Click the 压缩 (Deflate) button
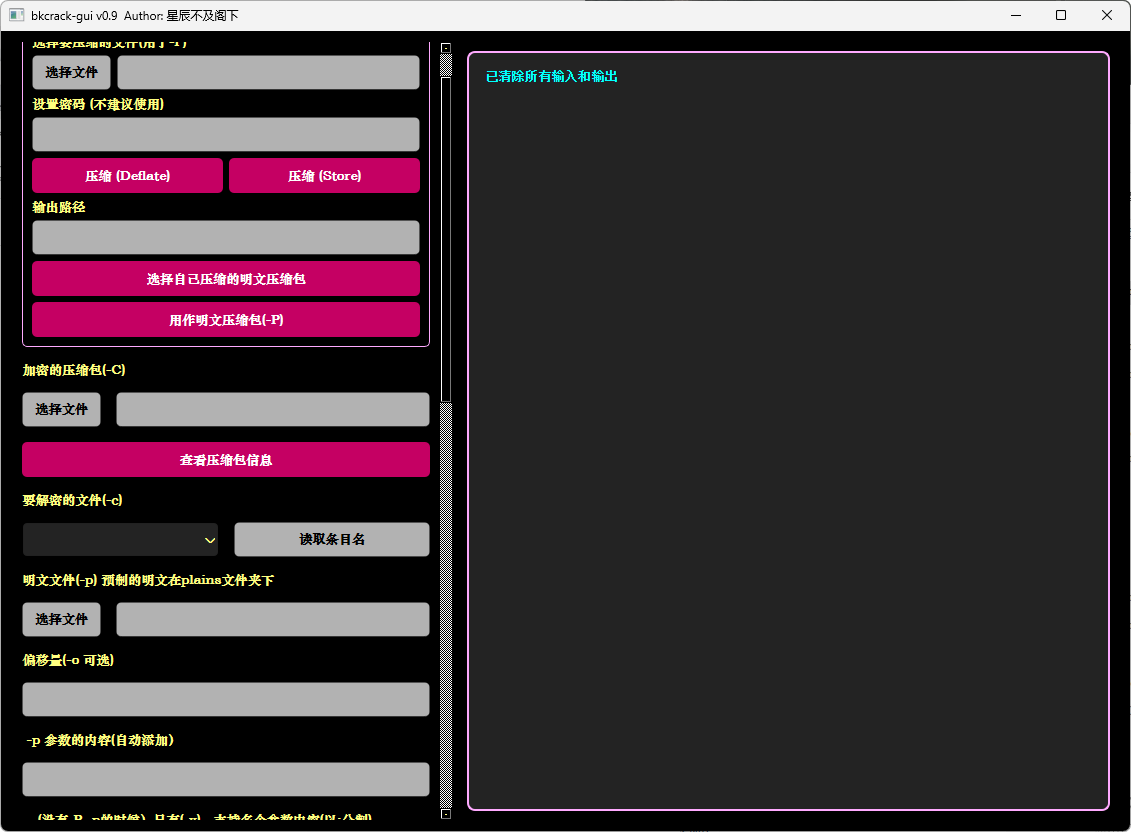Viewport: 1131px width, 832px height. 128,175
